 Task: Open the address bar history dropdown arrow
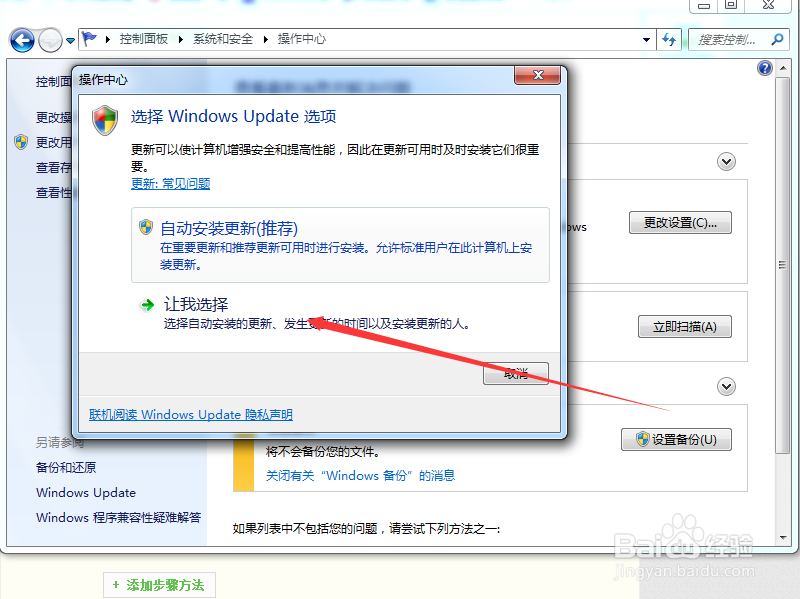click(645, 40)
